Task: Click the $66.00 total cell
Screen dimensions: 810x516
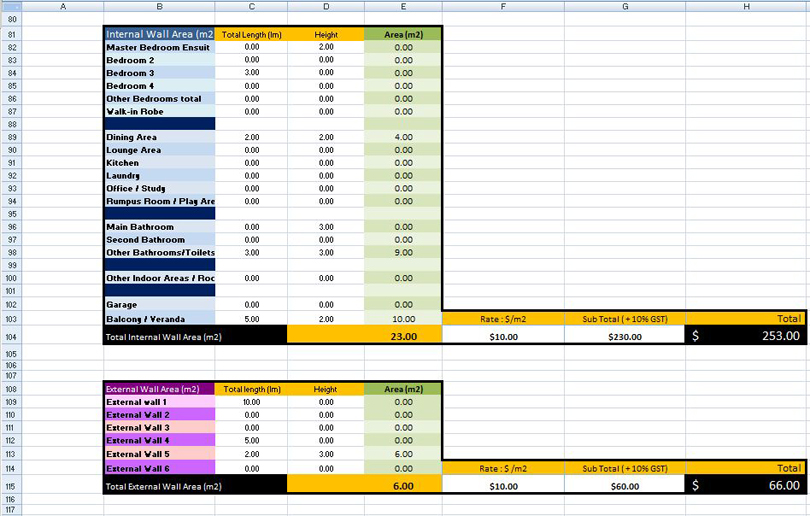Action: pyautogui.click(x=746, y=486)
